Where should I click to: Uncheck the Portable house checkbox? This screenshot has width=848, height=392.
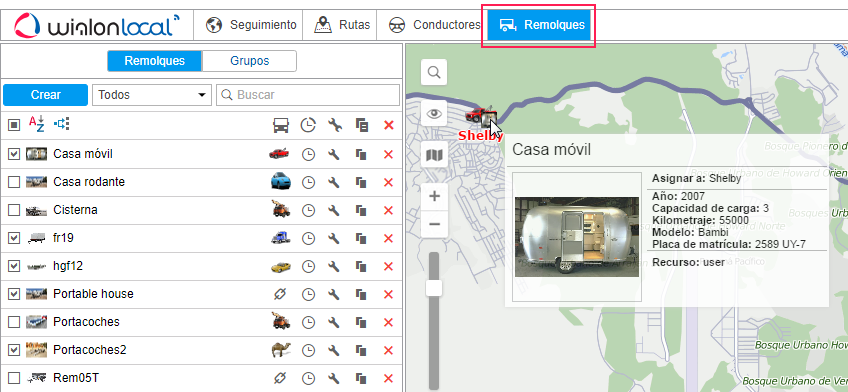point(14,294)
